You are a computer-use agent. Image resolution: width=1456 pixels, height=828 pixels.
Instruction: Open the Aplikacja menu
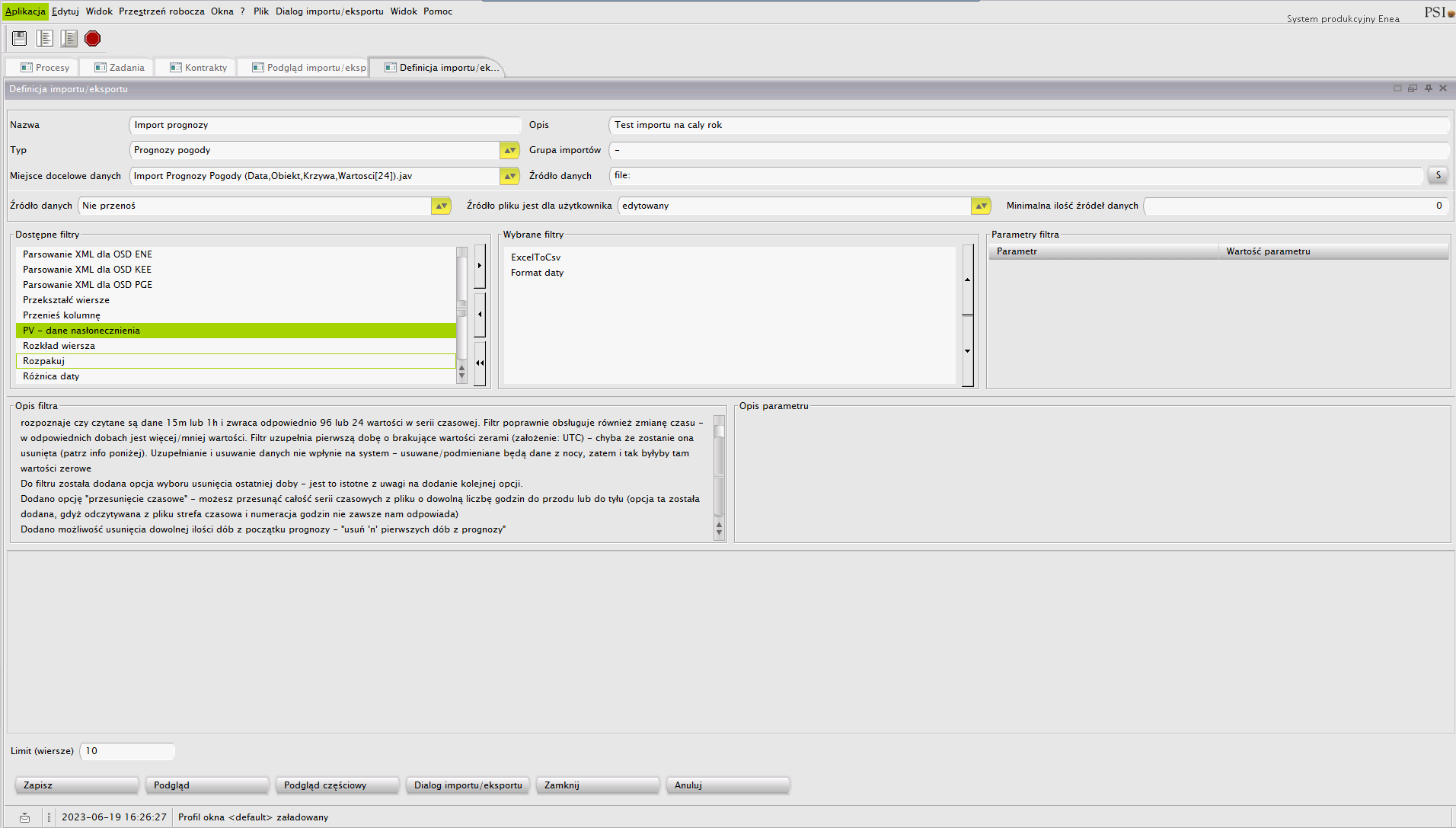click(25, 11)
